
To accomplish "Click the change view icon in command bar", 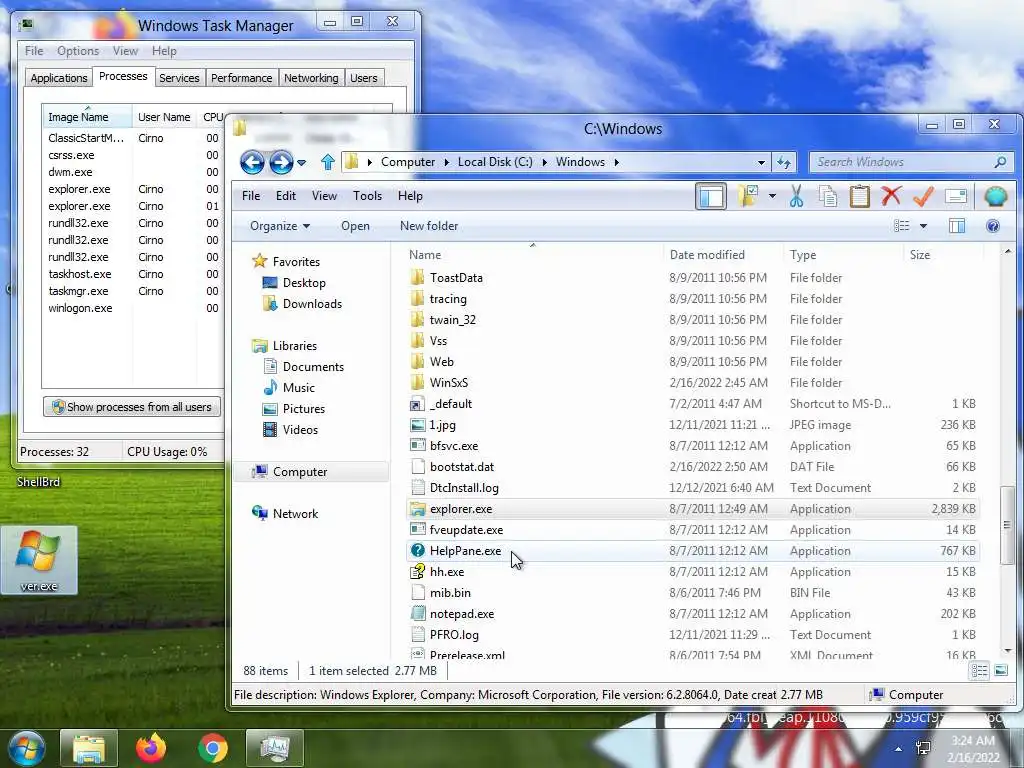I will tap(902, 226).
